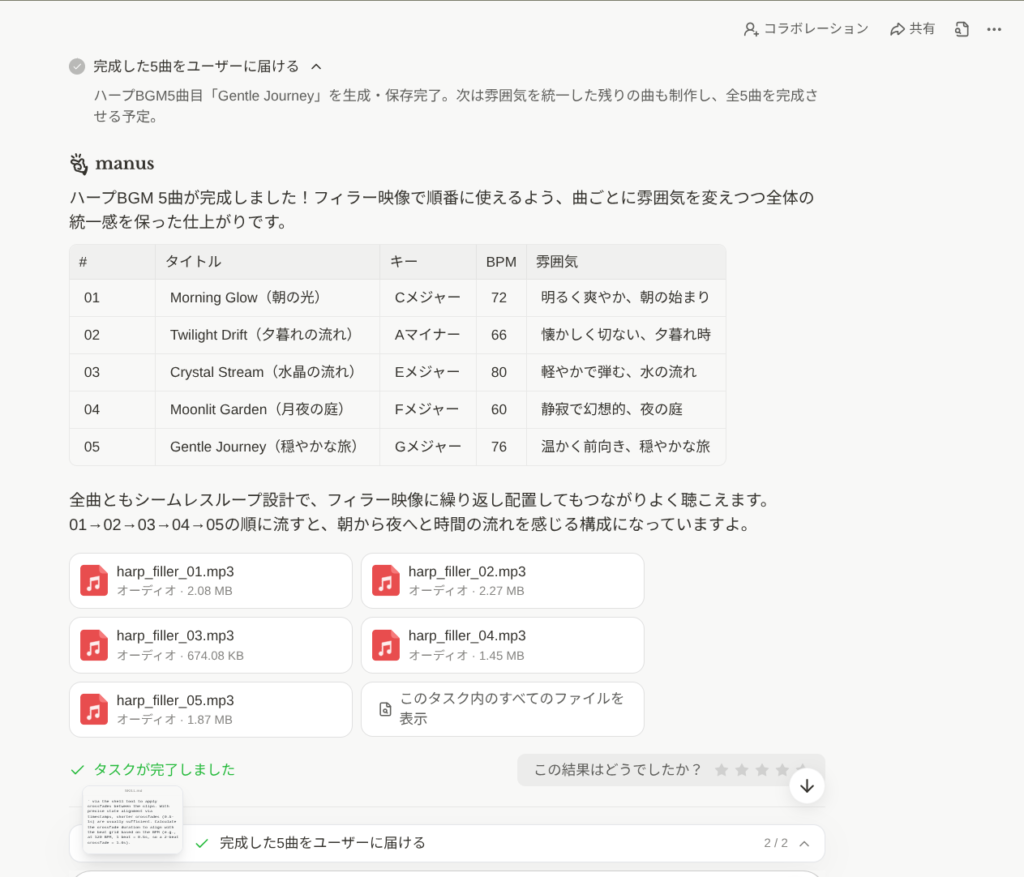Rate the result with the third star

coord(761,770)
